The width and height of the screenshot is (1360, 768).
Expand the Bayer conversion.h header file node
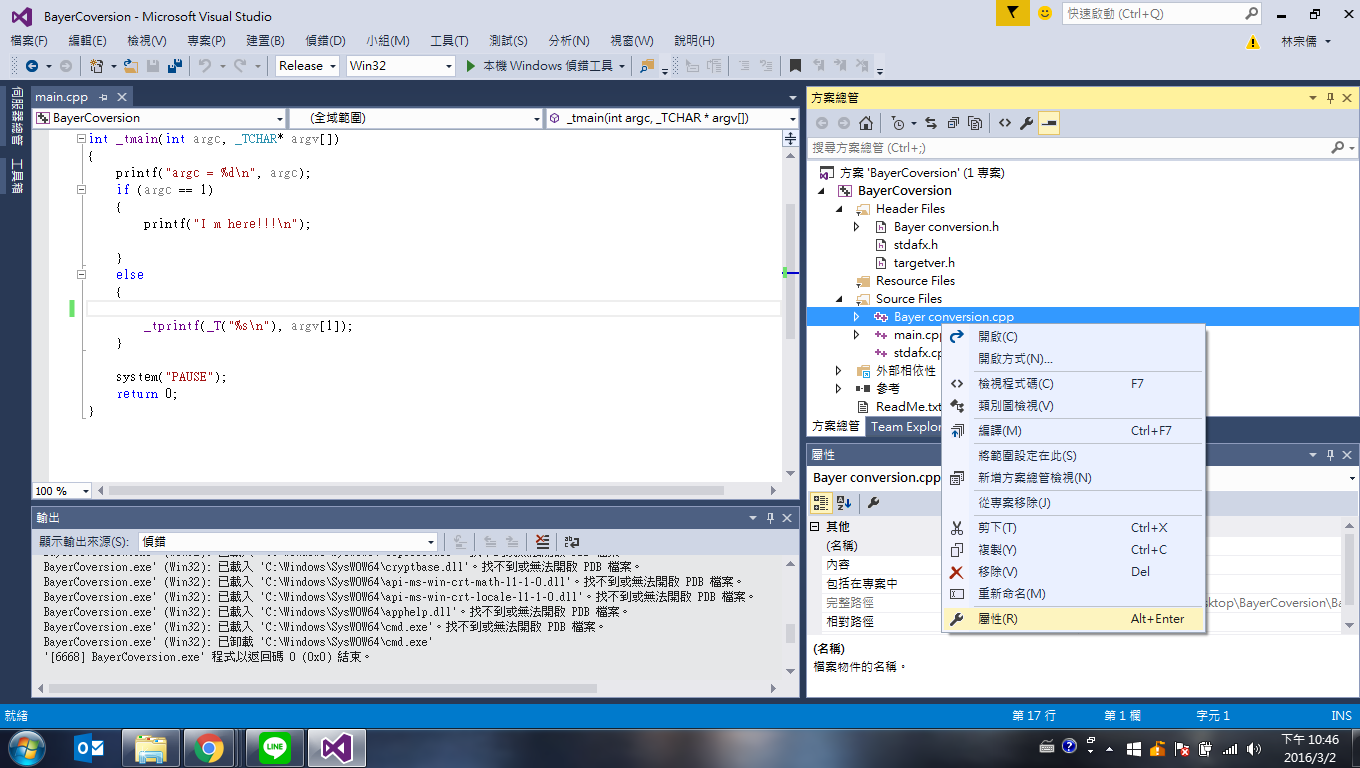(x=856, y=226)
